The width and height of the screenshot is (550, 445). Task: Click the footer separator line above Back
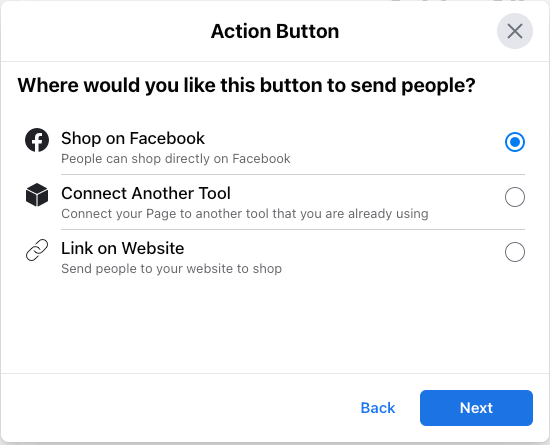pyautogui.click(x=275, y=373)
